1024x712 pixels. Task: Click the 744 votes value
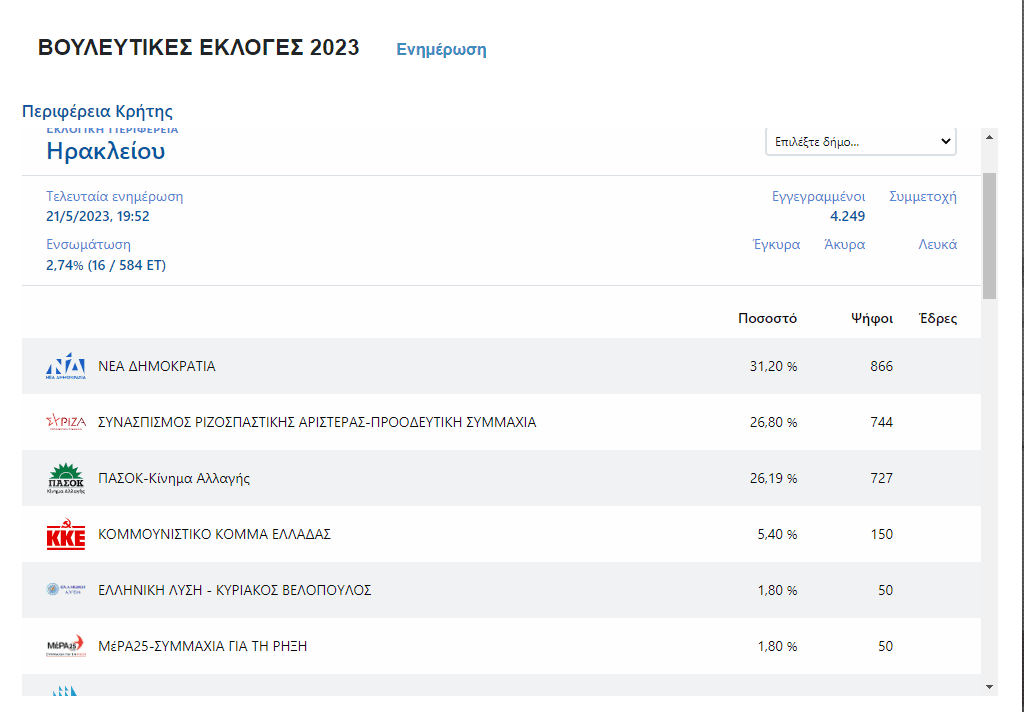click(882, 423)
